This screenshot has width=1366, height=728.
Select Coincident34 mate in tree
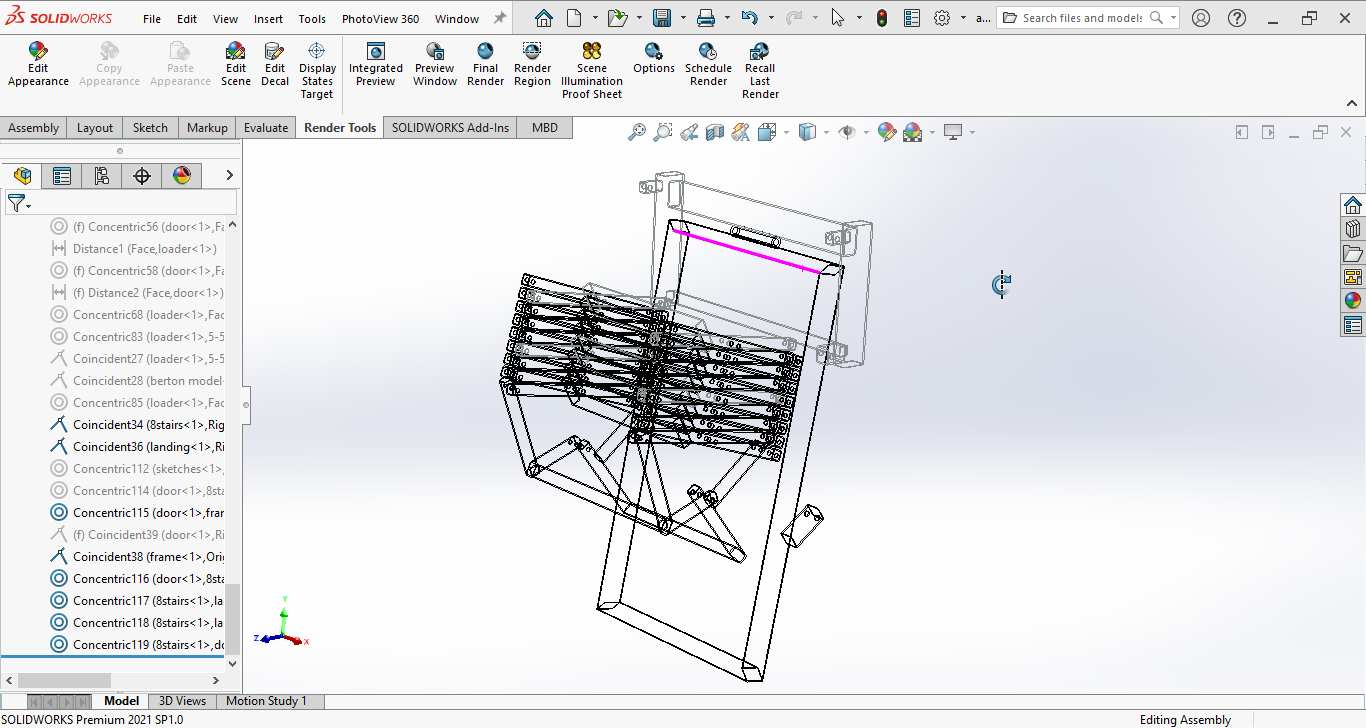click(x=138, y=424)
